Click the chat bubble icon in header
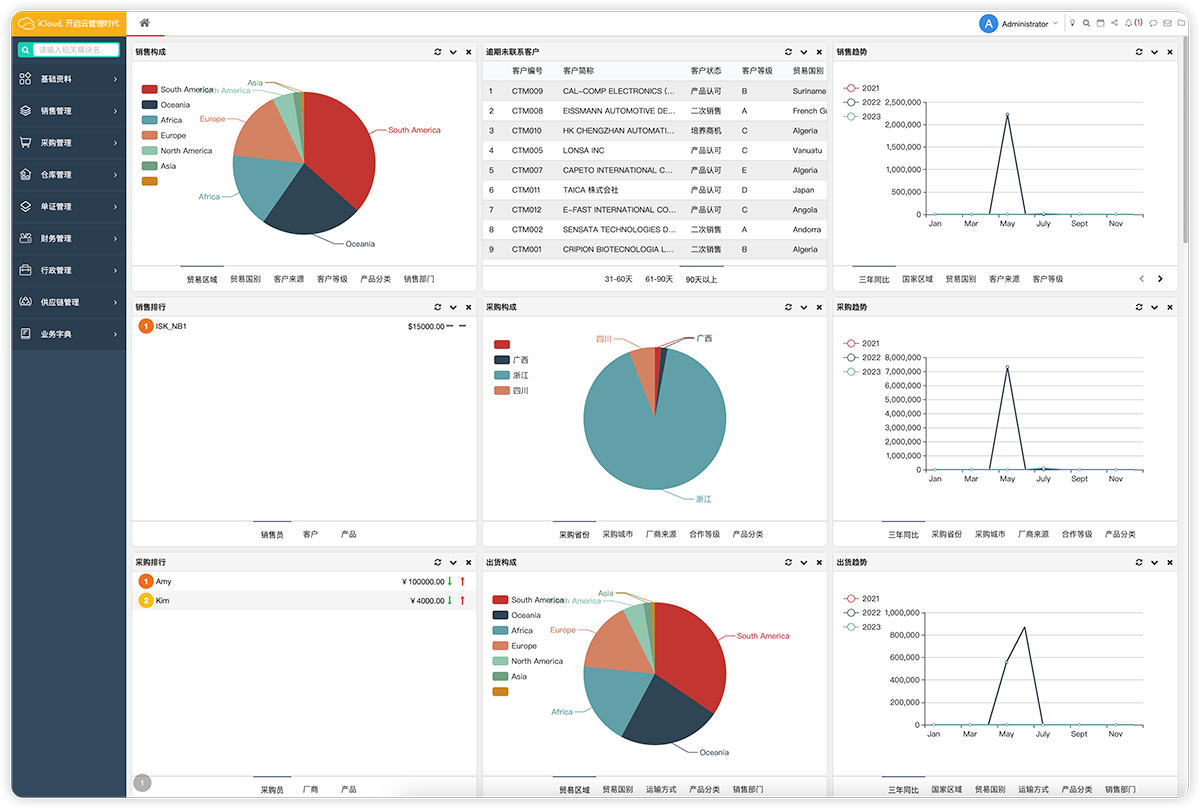This screenshot has height=809, width=1200. 1153,23
